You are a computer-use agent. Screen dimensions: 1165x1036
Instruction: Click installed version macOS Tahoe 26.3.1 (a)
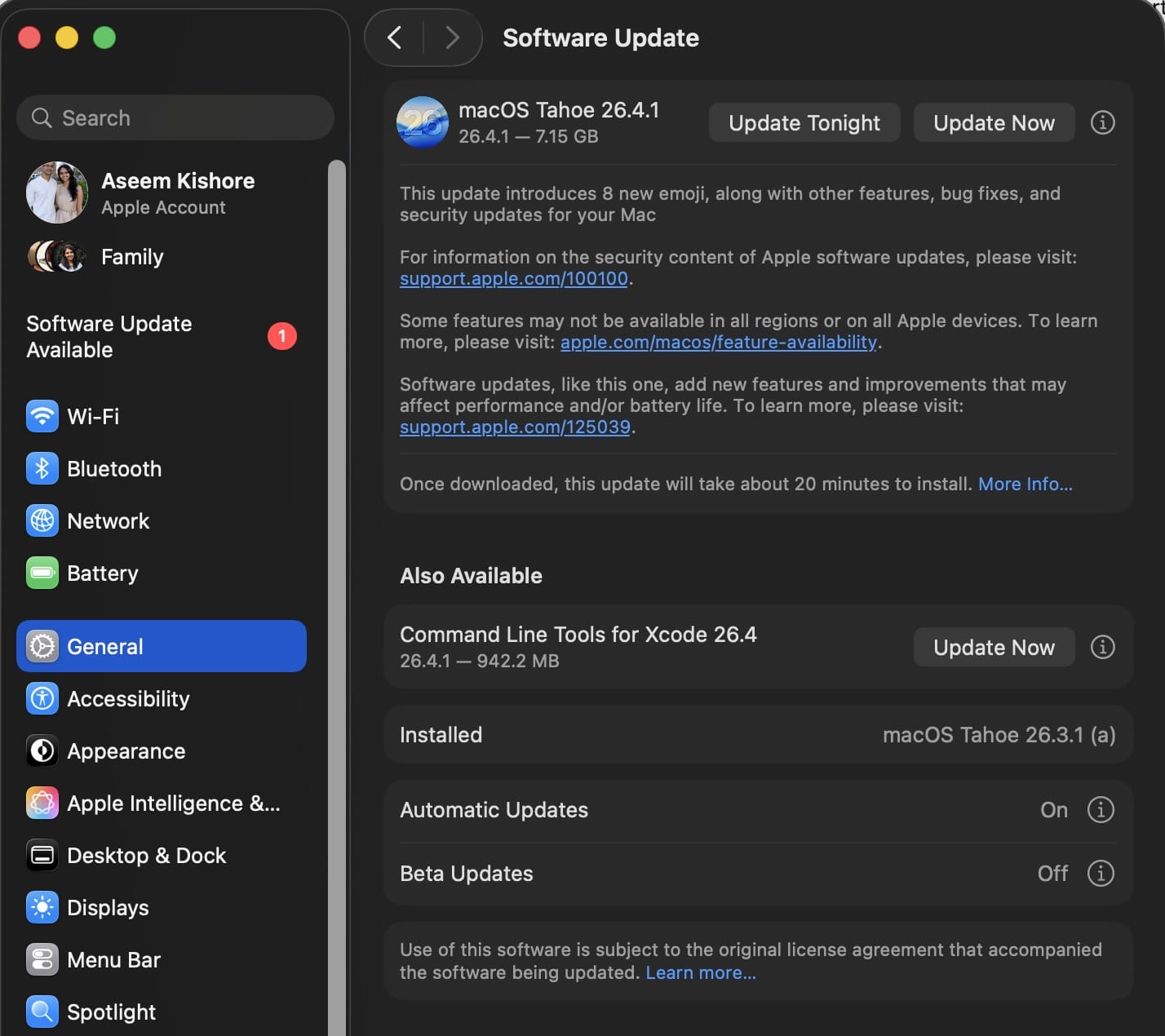(x=999, y=734)
